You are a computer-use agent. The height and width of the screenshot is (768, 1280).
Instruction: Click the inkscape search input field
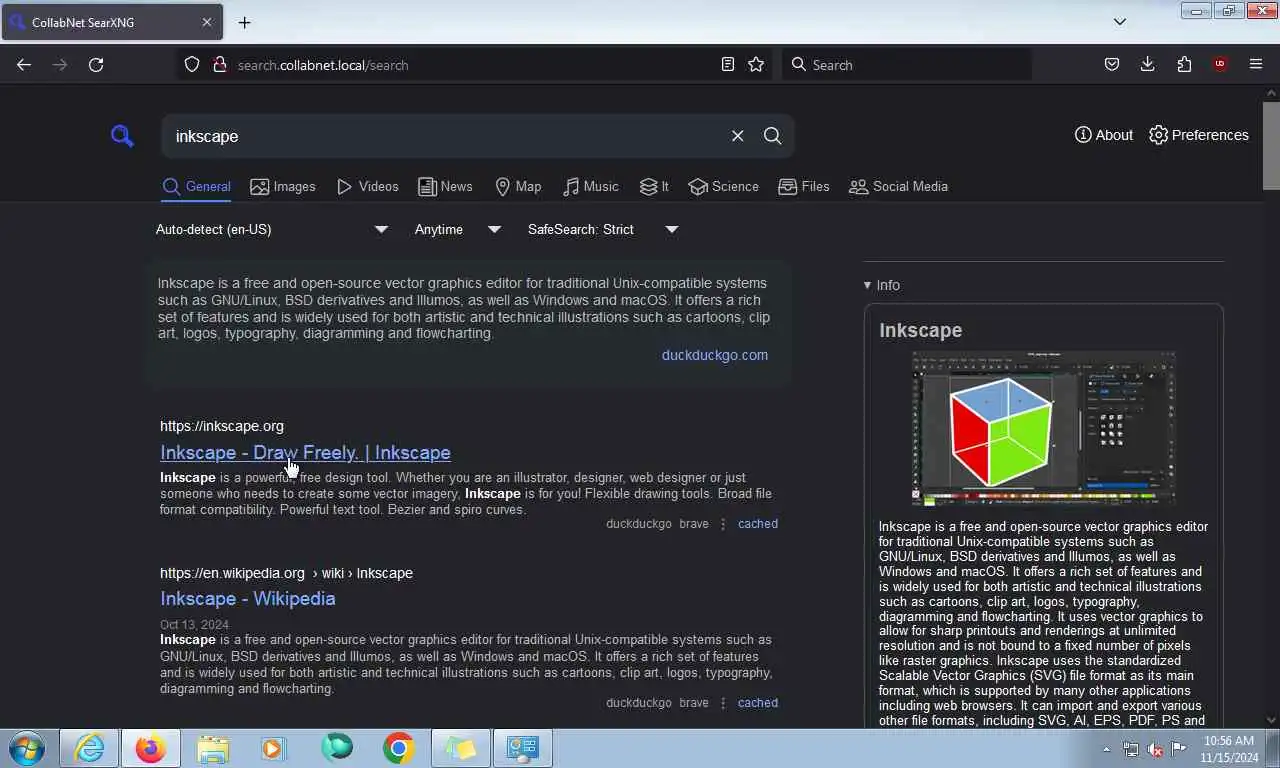pyautogui.click(x=445, y=136)
